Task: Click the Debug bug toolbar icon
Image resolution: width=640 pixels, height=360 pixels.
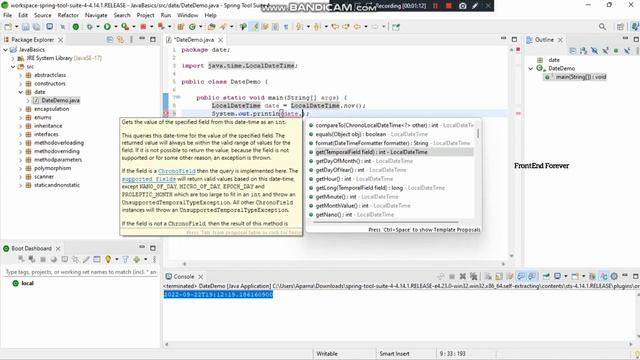Action: point(89,27)
